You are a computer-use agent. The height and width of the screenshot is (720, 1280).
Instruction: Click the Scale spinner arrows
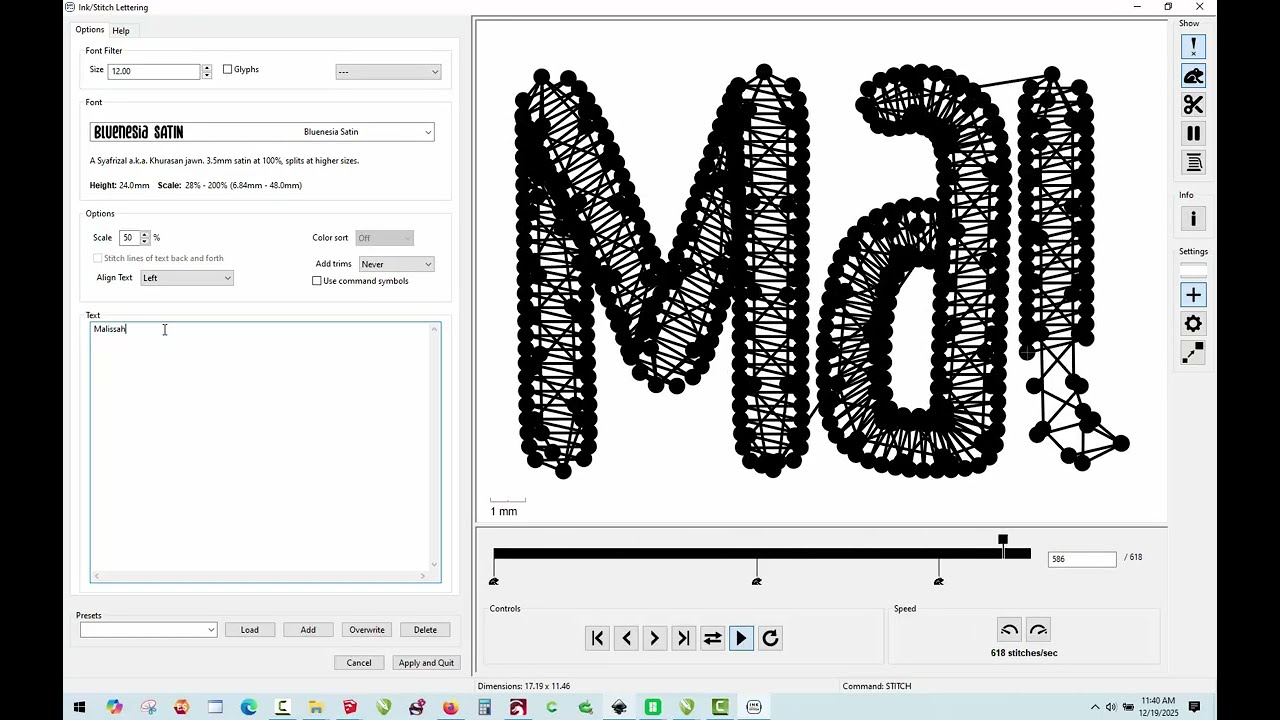pos(145,238)
